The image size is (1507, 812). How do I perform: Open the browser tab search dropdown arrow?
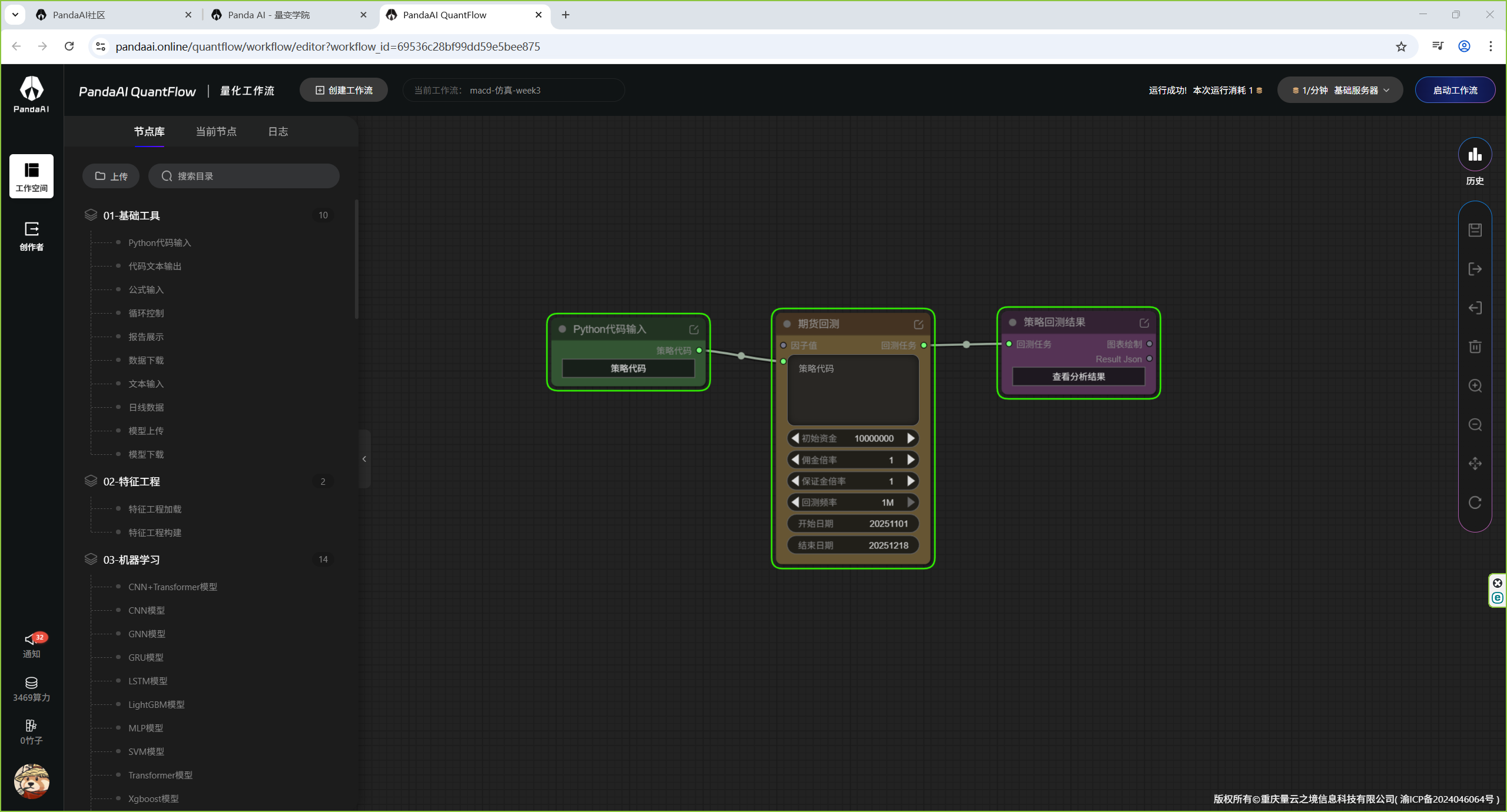pos(15,15)
